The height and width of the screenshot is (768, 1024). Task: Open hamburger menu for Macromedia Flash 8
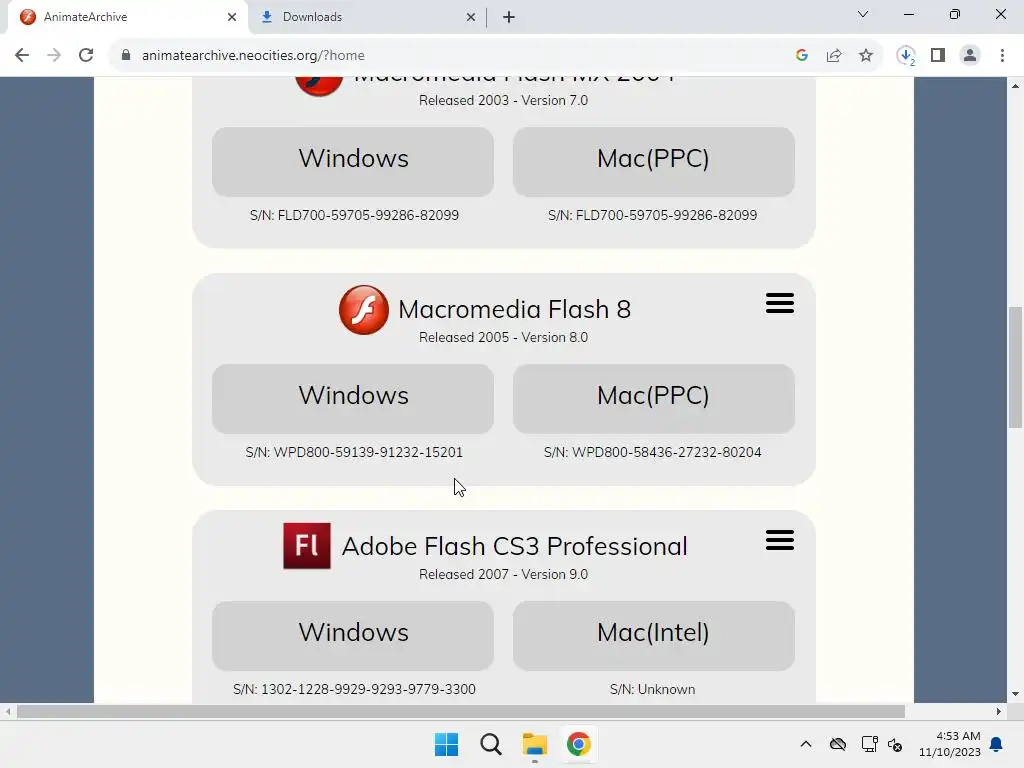(780, 303)
